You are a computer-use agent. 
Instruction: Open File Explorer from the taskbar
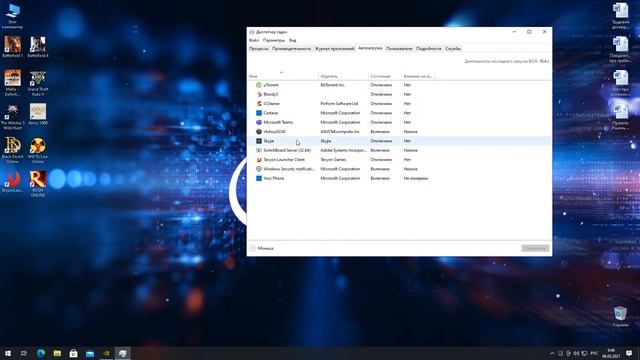(57, 353)
